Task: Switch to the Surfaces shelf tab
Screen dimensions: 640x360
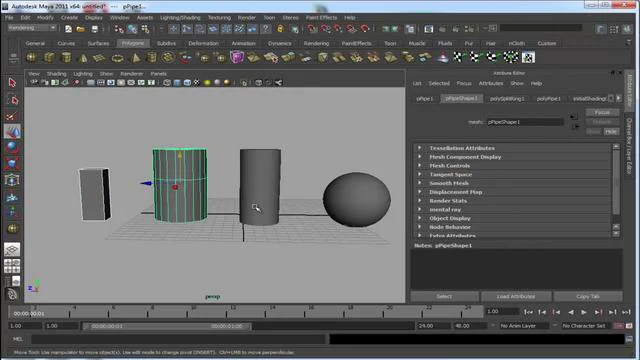Action: pyautogui.click(x=99, y=43)
